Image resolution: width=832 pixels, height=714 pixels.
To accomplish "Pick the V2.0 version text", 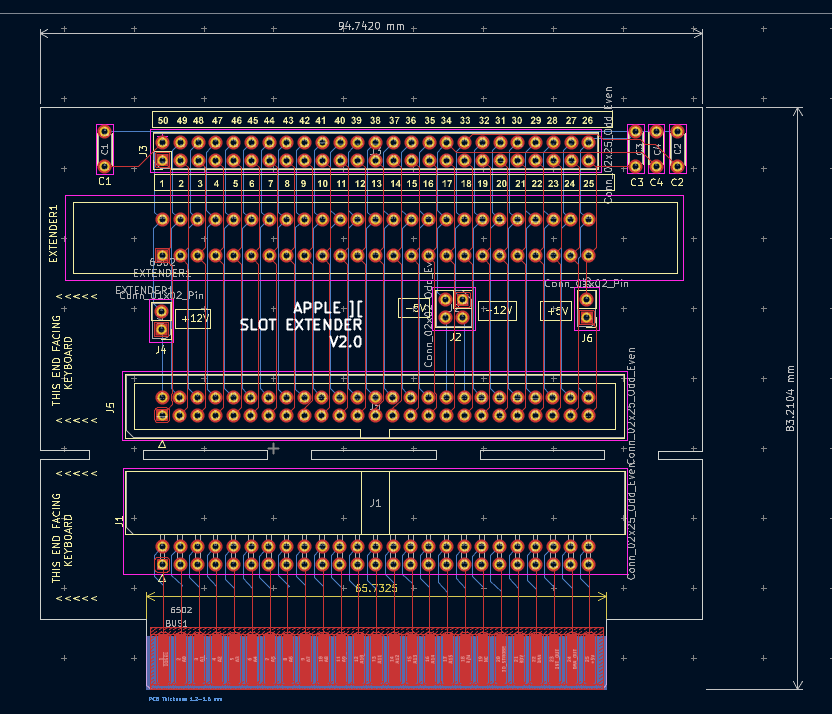I will [x=345, y=342].
